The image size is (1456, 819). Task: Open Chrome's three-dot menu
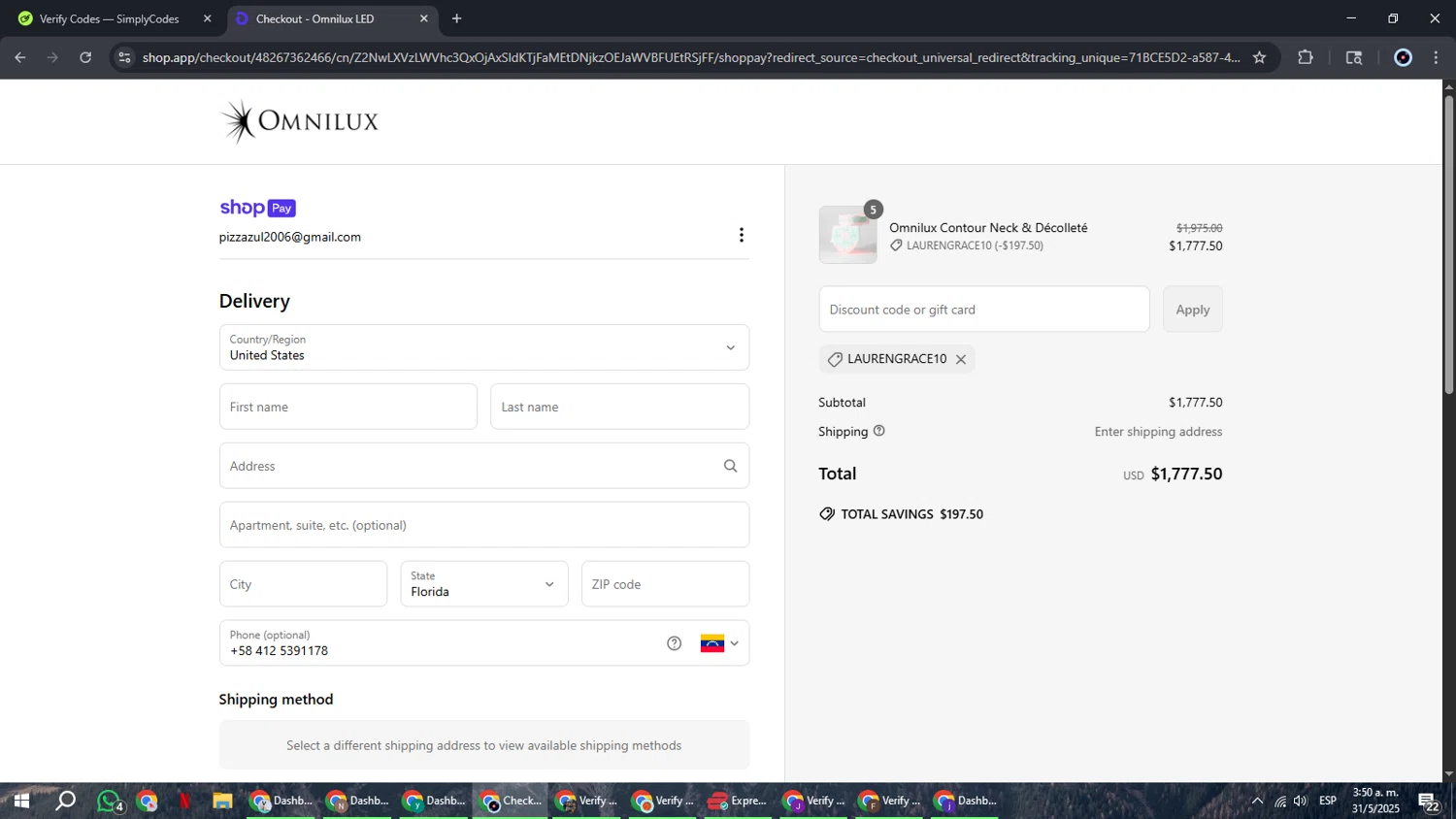click(x=1436, y=57)
